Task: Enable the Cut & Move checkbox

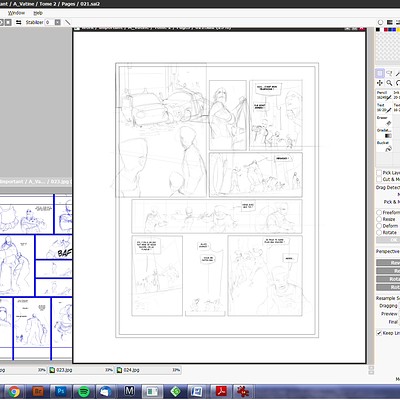Action: pyautogui.click(x=379, y=179)
